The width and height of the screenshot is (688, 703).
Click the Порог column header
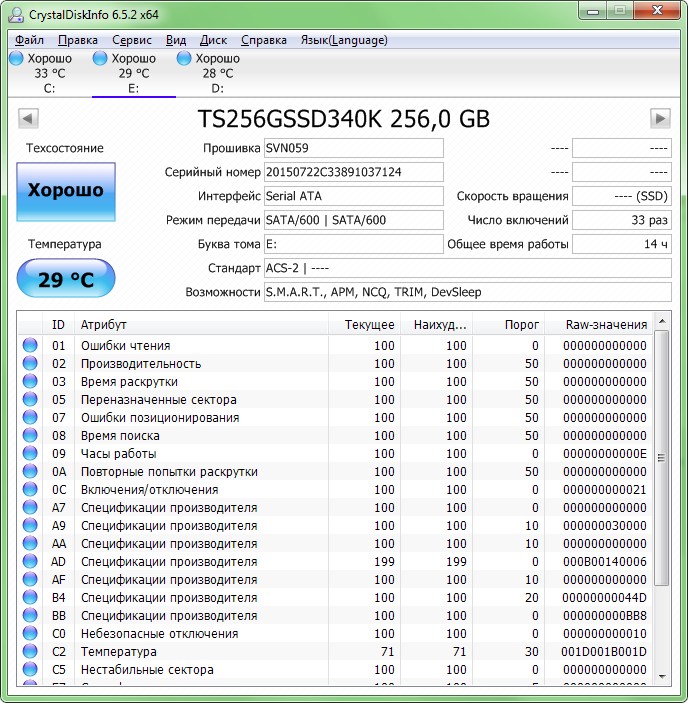(508, 325)
